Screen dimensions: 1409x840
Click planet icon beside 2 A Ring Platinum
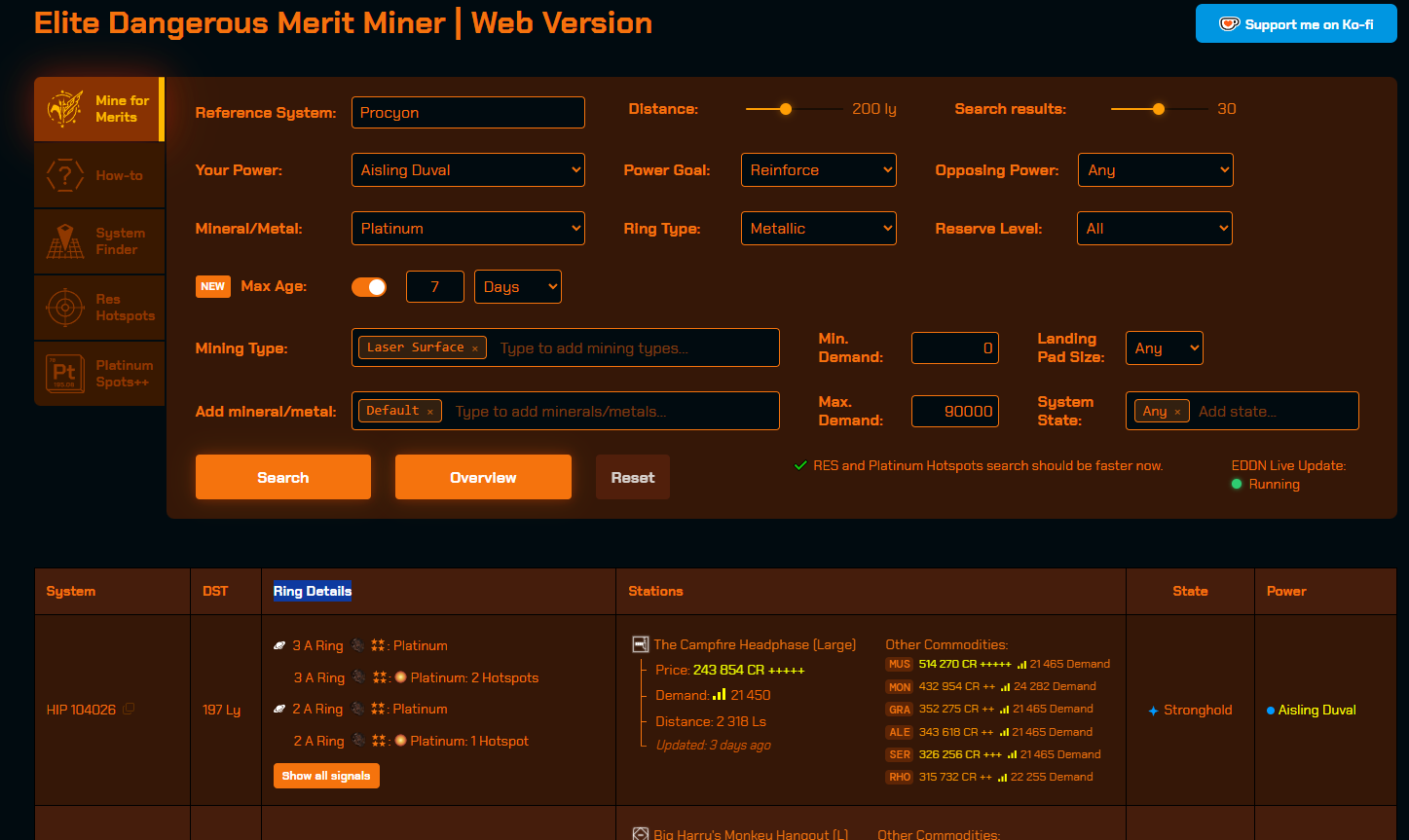(x=280, y=709)
